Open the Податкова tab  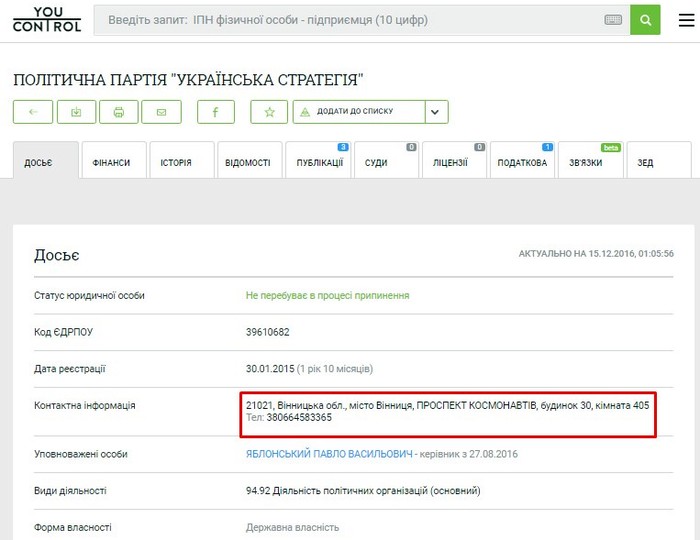[x=522, y=160]
